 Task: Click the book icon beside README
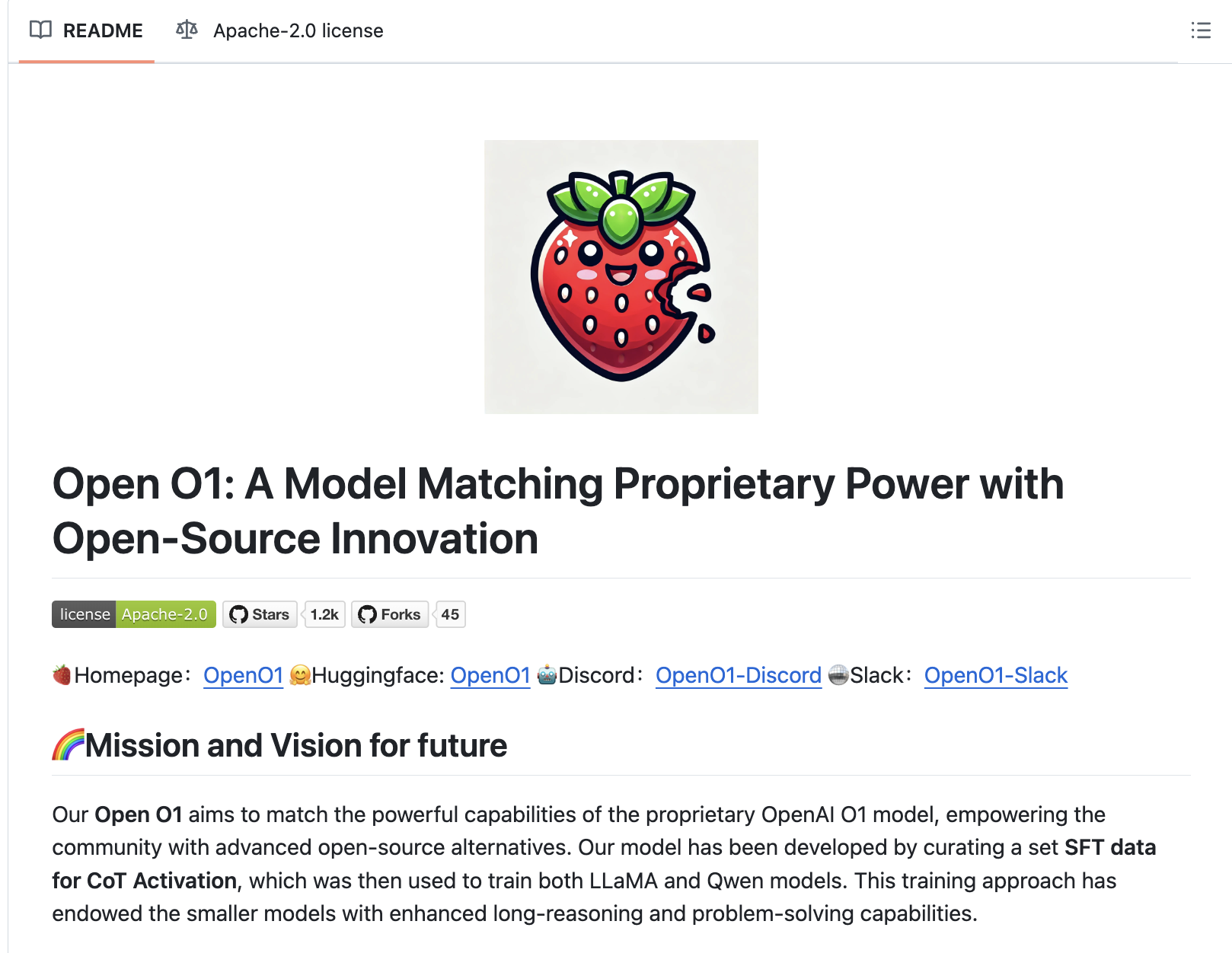(40, 30)
